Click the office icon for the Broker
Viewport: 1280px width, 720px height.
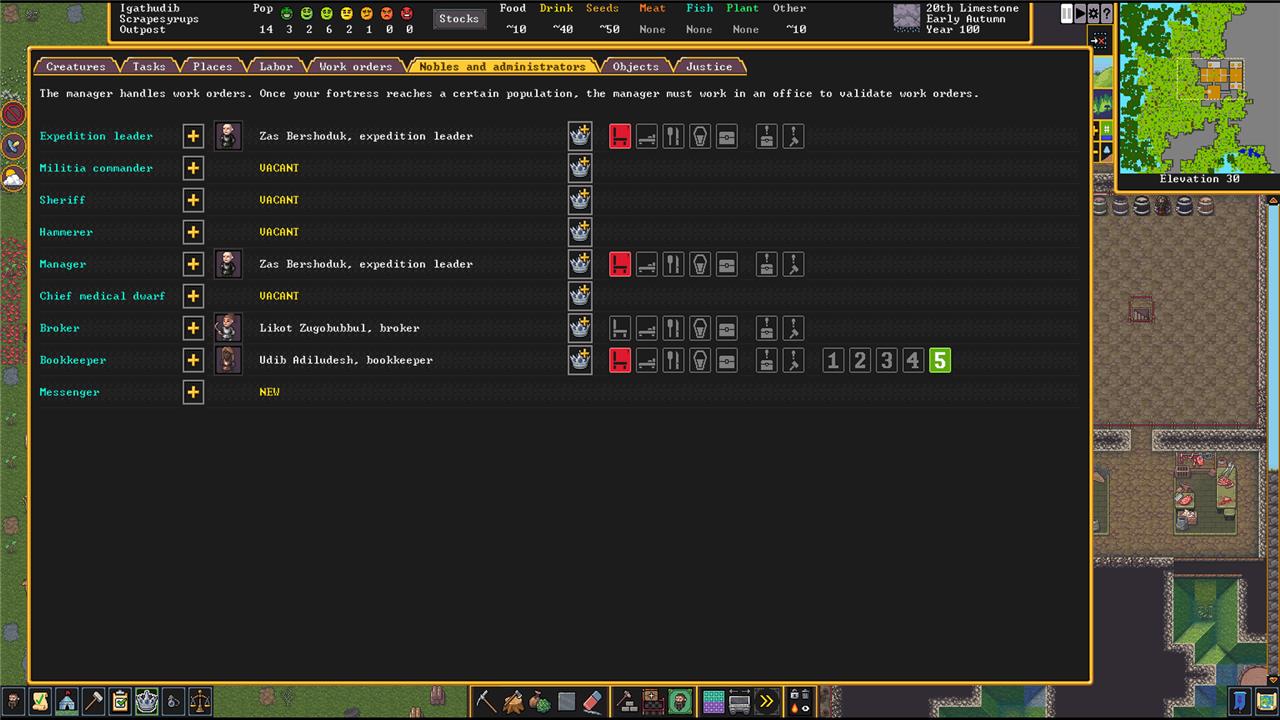click(x=620, y=328)
